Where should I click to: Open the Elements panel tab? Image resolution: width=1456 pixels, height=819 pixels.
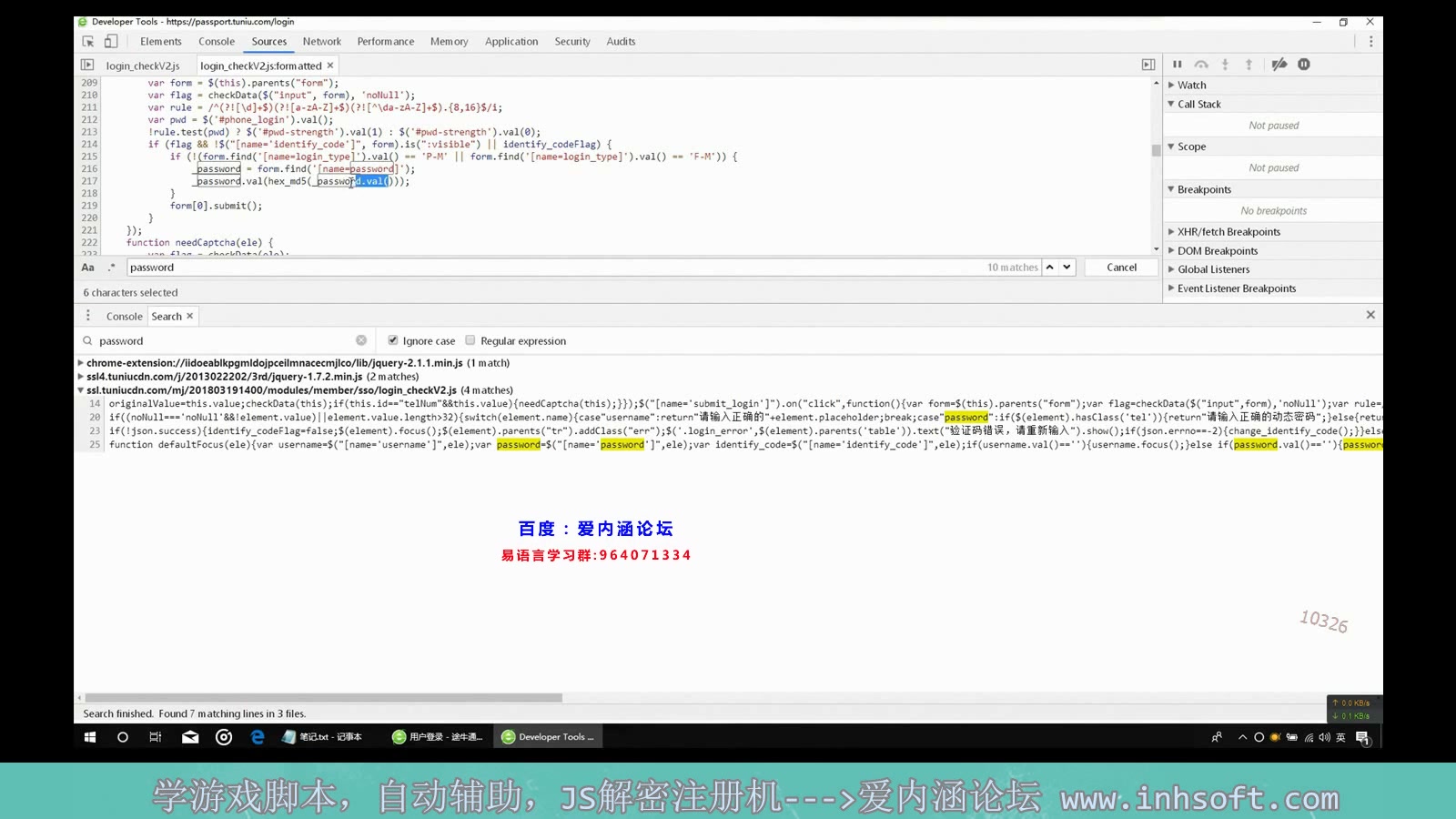(x=161, y=42)
